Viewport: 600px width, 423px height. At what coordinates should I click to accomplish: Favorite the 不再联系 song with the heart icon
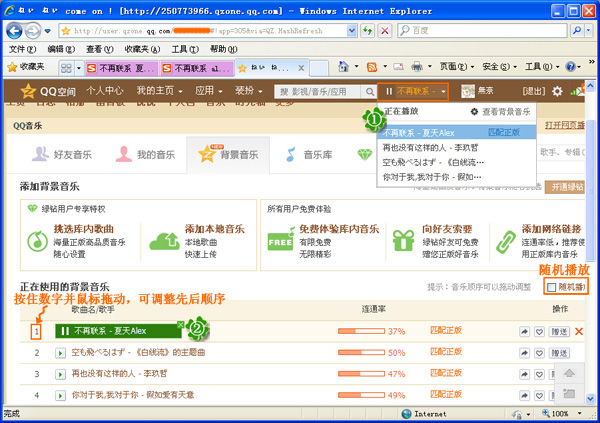click(x=539, y=332)
